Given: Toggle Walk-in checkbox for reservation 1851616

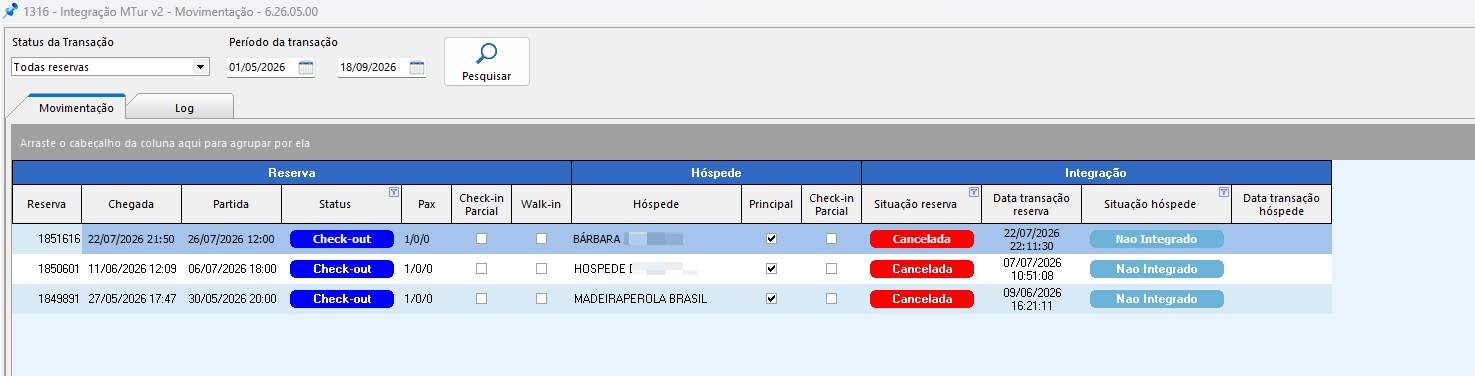Looking at the screenshot, I should 541,239.
